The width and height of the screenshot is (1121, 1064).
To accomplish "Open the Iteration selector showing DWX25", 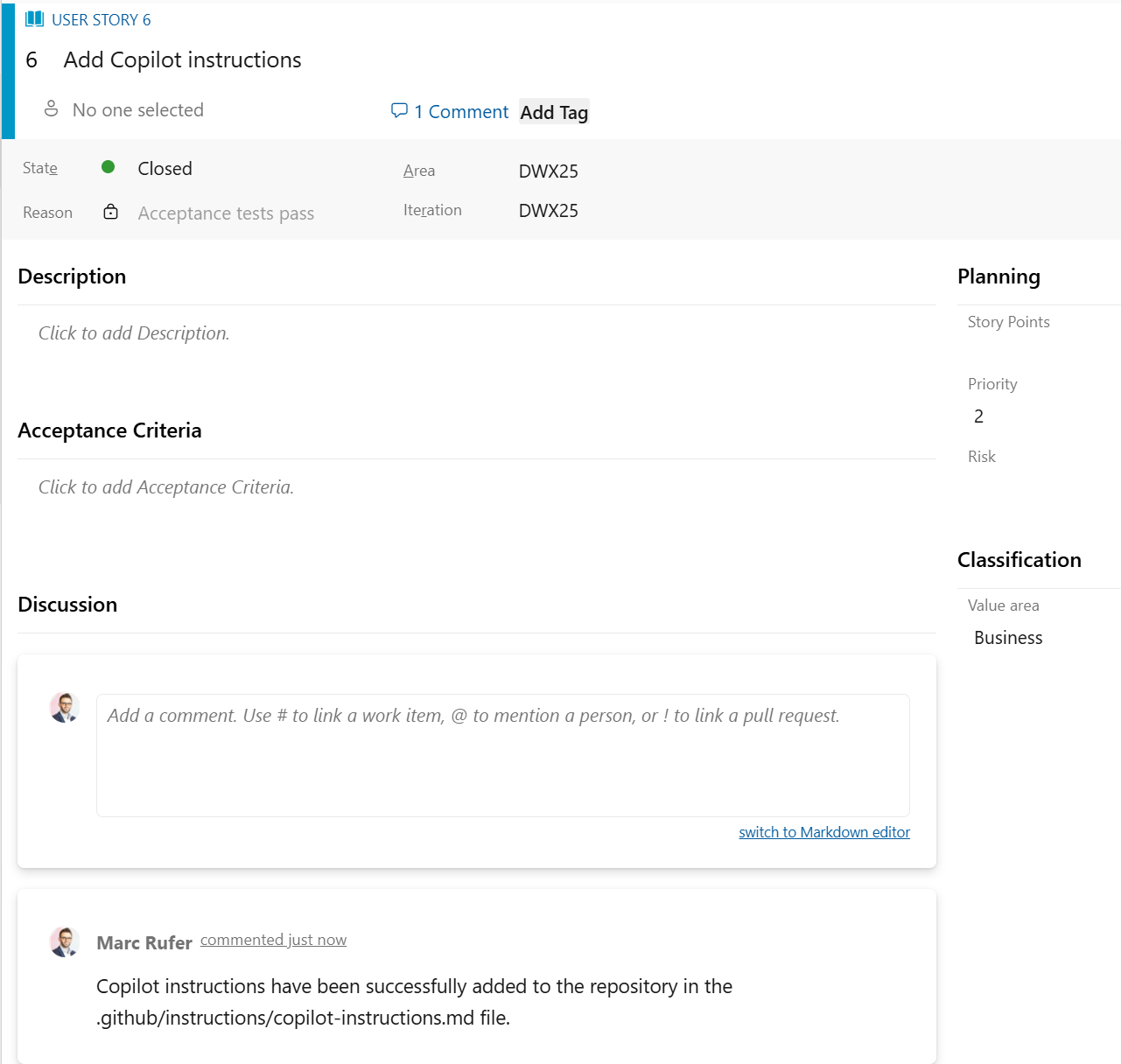I will coord(548,210).
